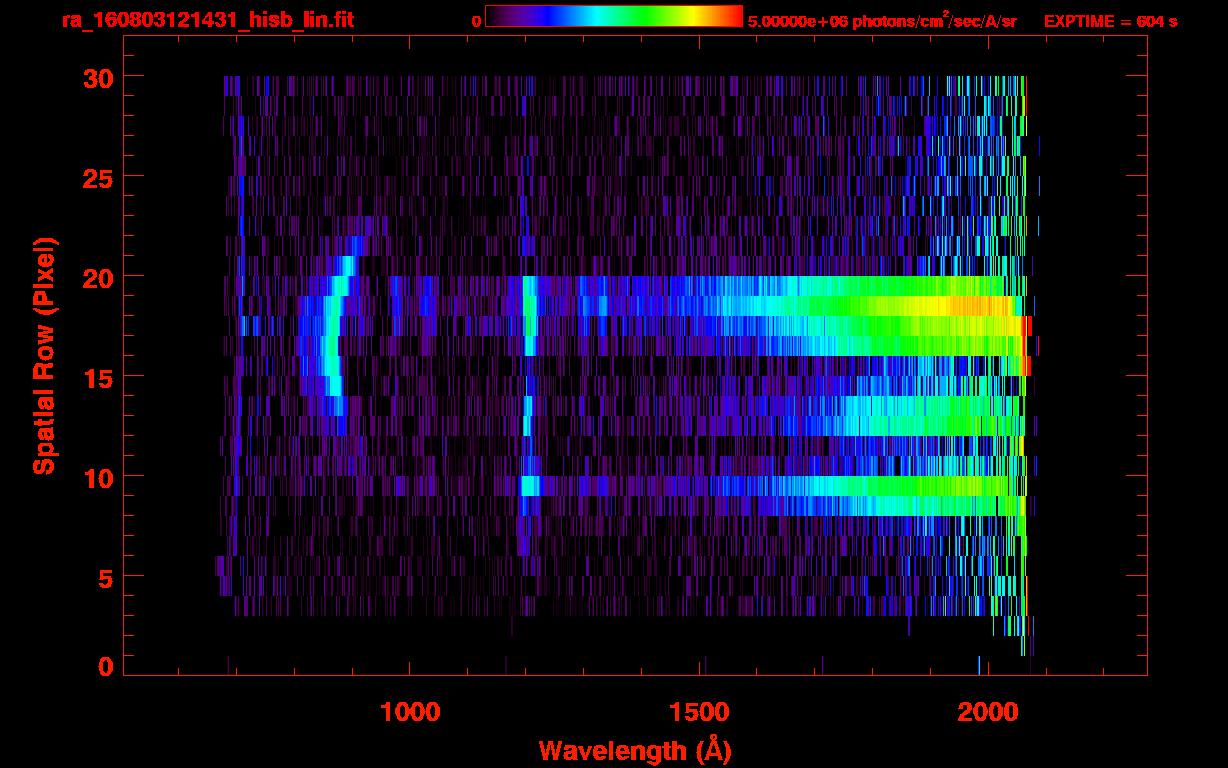Click the file name ra_160803121431_hisb_lin.fit
The width and height of the screenshot is (1228, 768).
[x=207, y=20]
